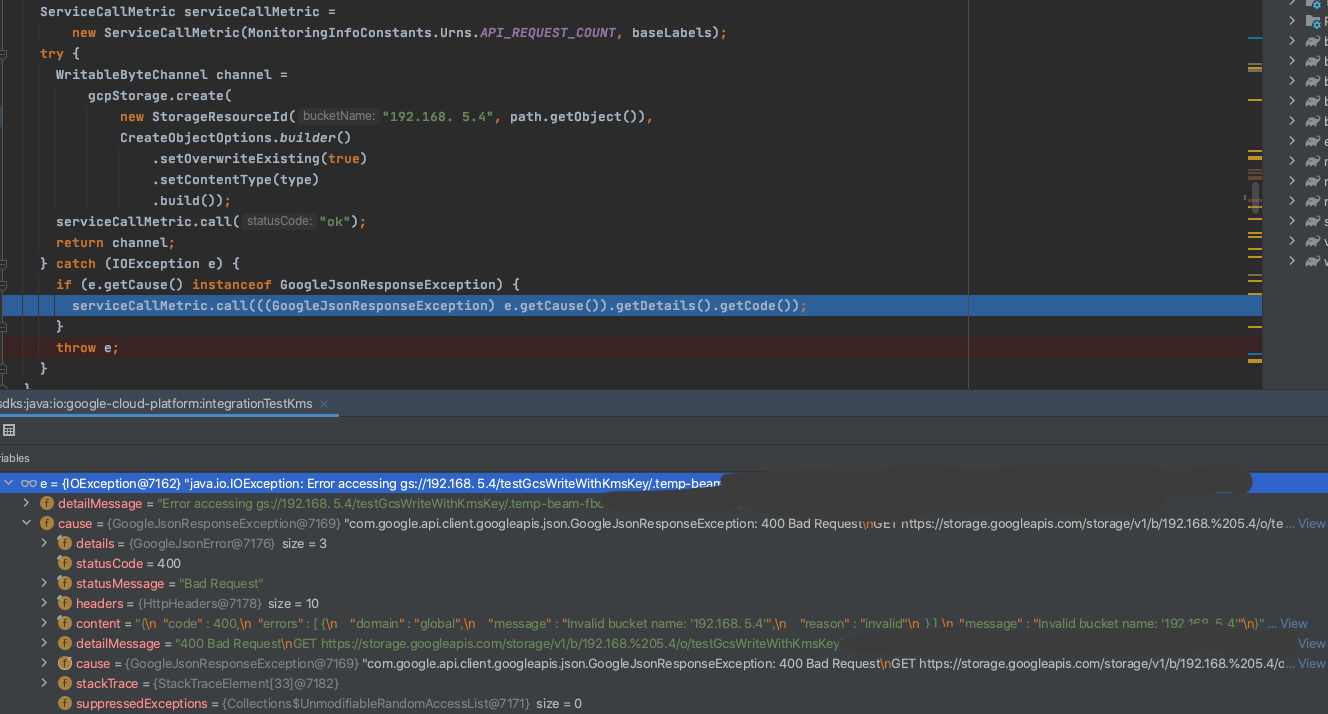
Task: Click 'CreateObjectOptions.builder()' in code
Action: [235, 137]
